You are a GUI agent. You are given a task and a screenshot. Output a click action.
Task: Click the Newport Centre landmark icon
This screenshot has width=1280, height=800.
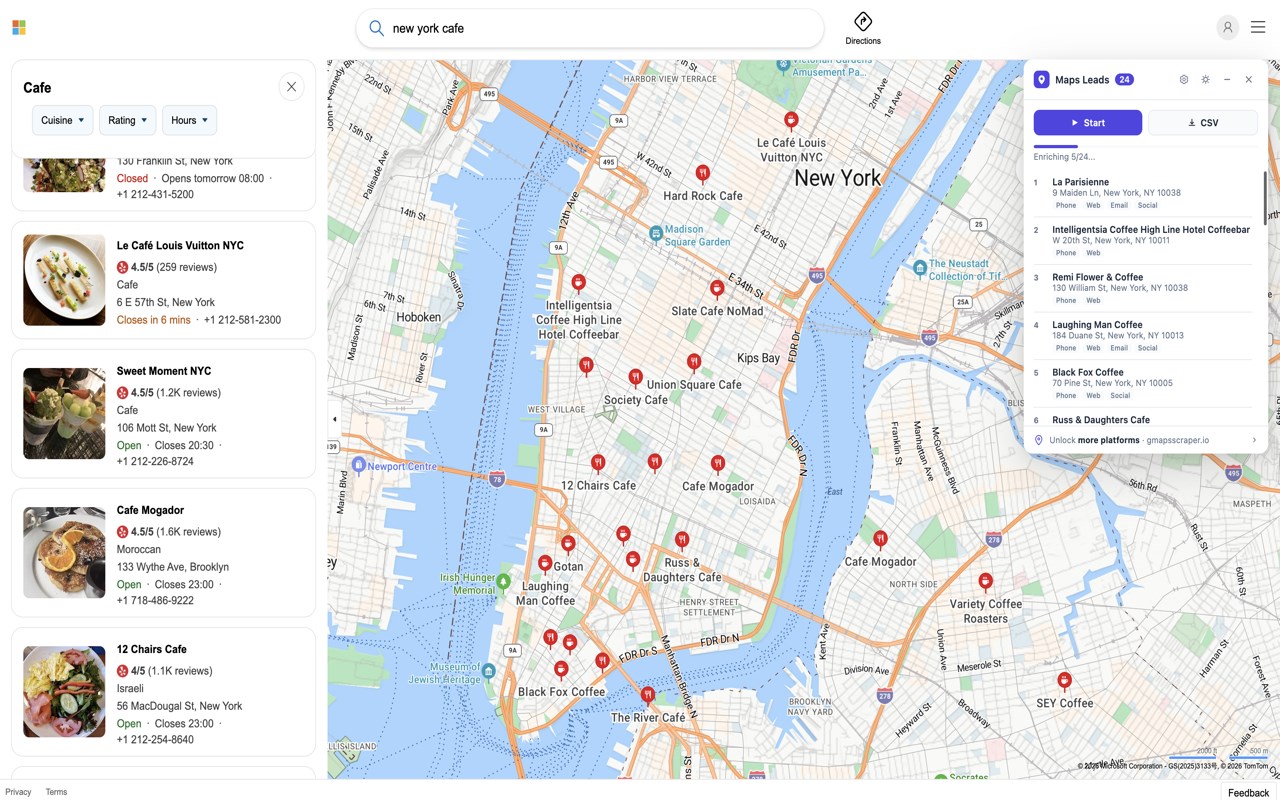coord(358,465)
